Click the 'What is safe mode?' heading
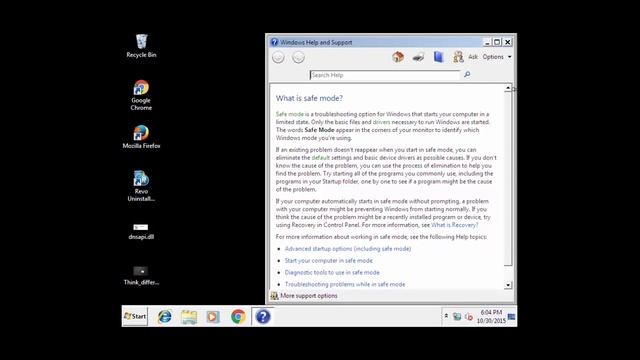The image size is (640, 360). (309, 98)
